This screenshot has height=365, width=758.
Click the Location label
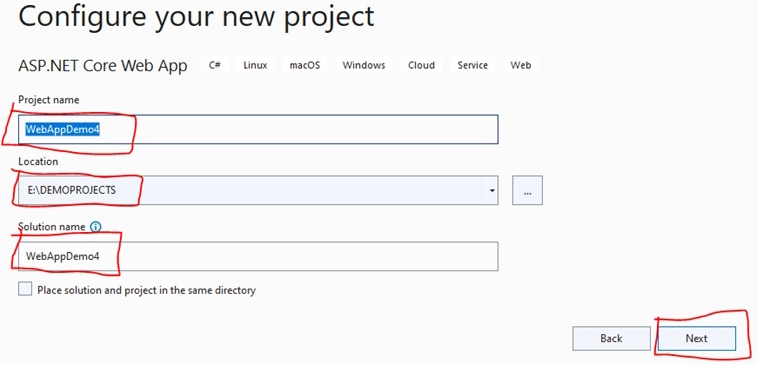coord(38,161)
